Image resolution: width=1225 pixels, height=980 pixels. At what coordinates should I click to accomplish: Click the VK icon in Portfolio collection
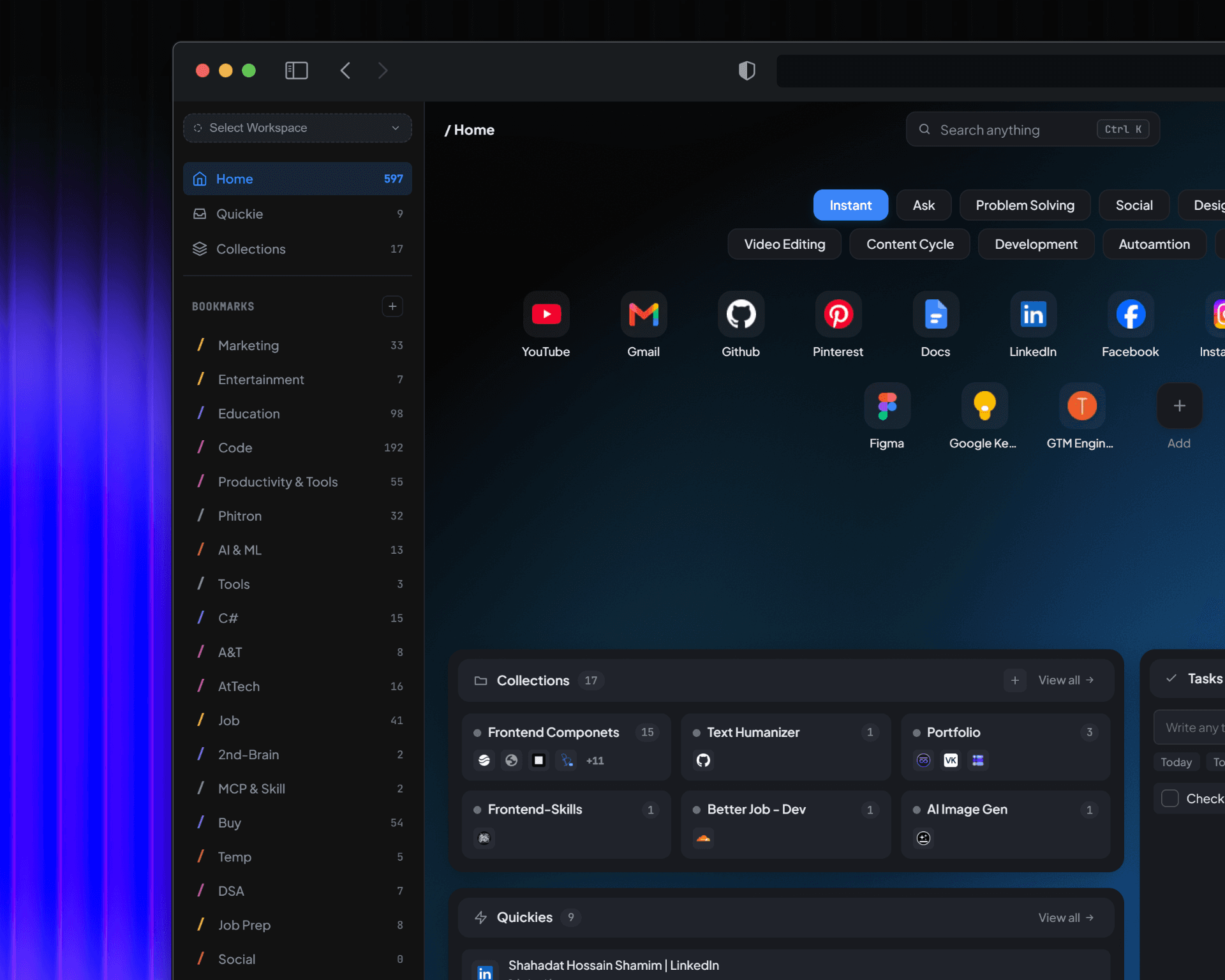(x=951, y=760)
